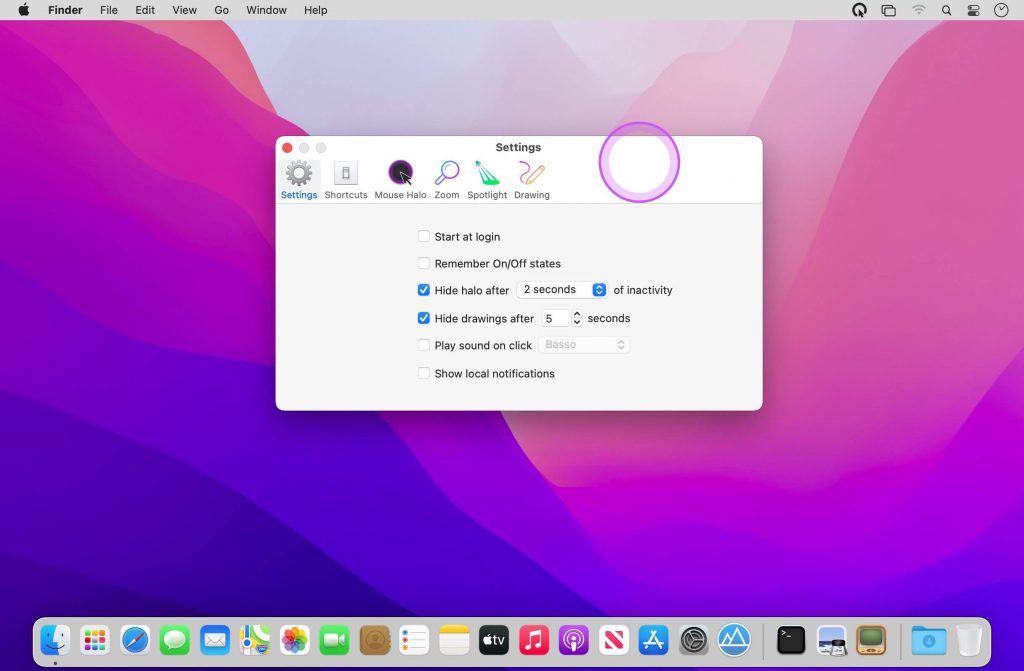Viewport: 1024px width, 671px height.
Task: Open the Window menu in the menu bar
Action: (266, 10)
